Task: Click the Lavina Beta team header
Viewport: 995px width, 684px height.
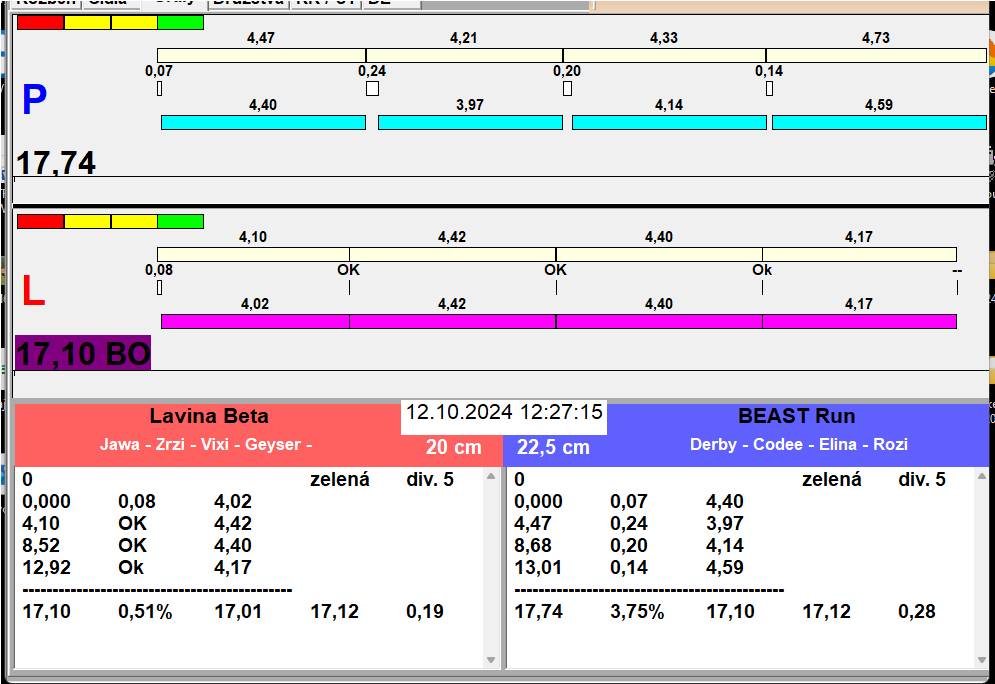Action: [x=209, y=417]
